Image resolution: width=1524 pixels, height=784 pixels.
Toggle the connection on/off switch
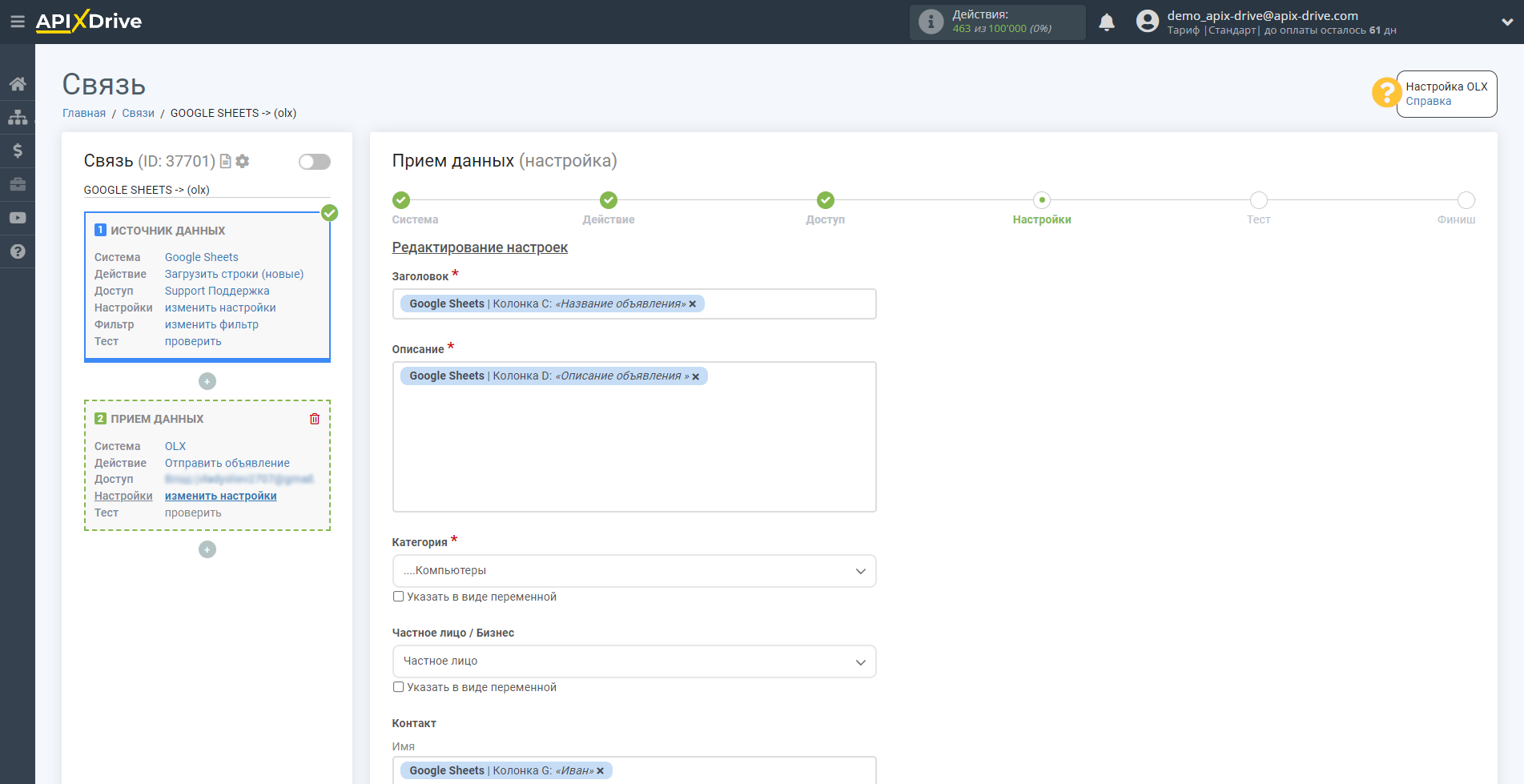315,162
